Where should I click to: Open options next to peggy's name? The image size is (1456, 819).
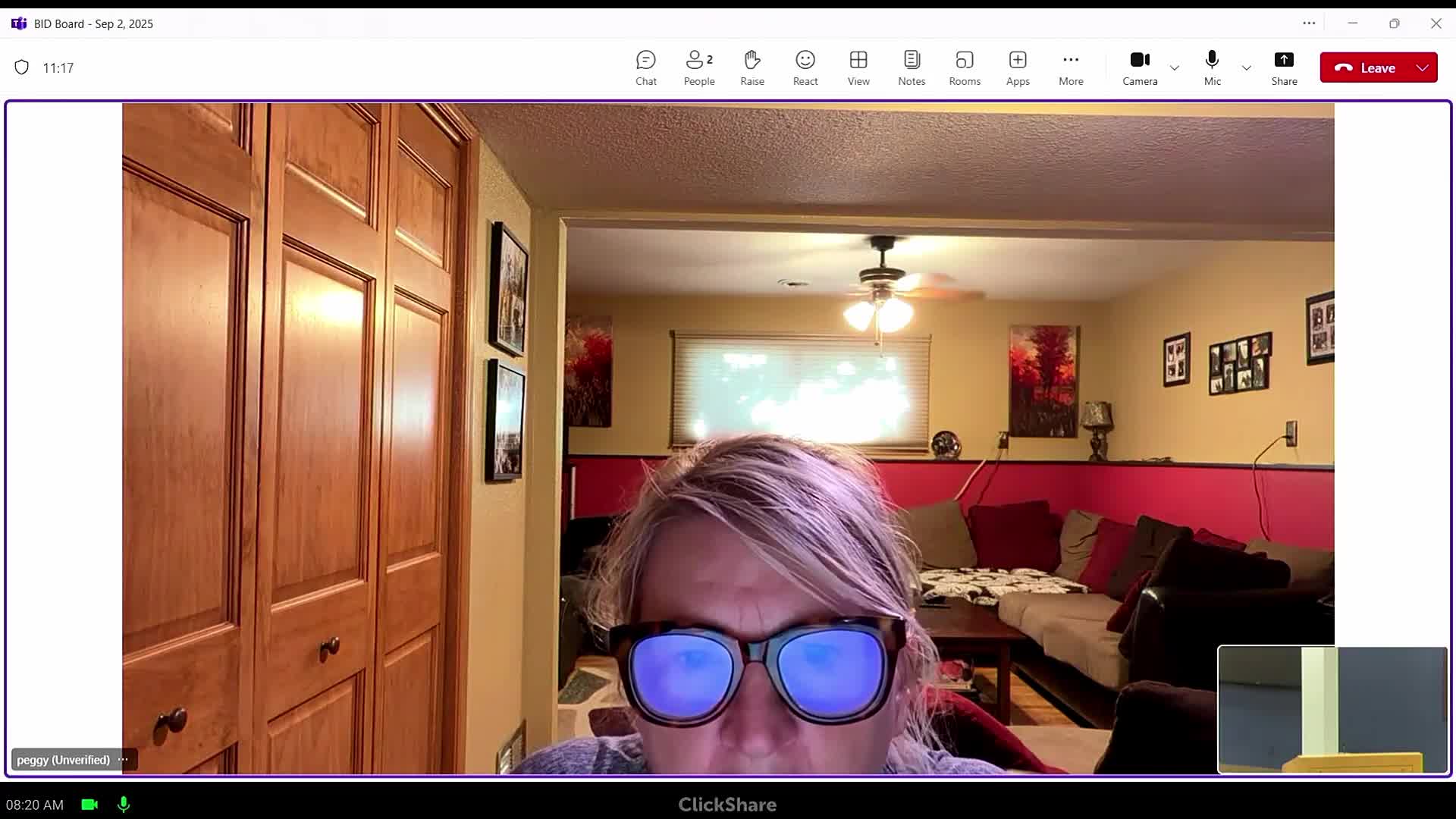click(123, 759)
